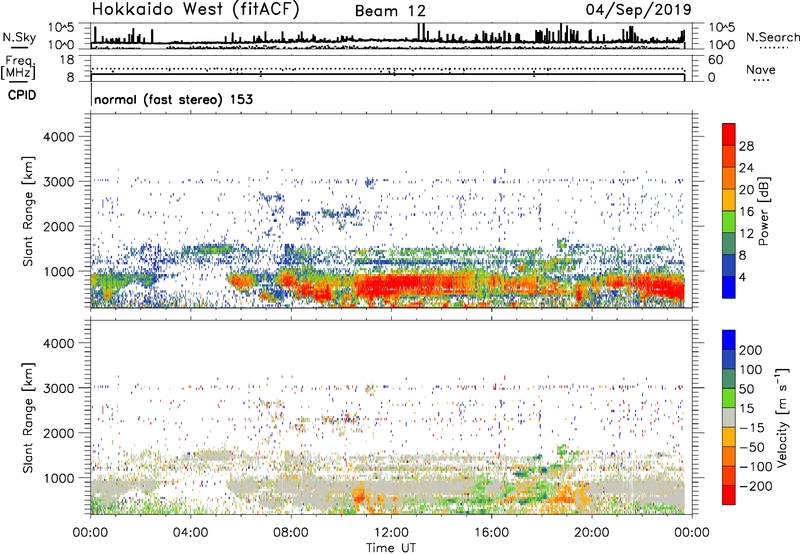Click the '16' power colorbar tick label
Viewport: 800px width, 554px height.
point(746,212)
